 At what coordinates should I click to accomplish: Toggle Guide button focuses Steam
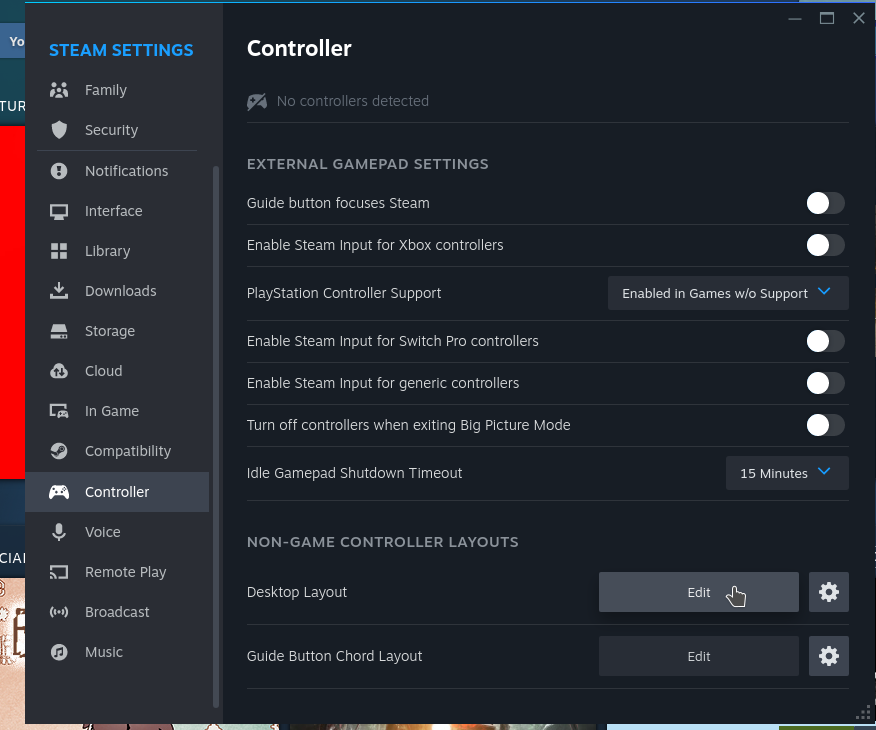(x=825, y=203)
